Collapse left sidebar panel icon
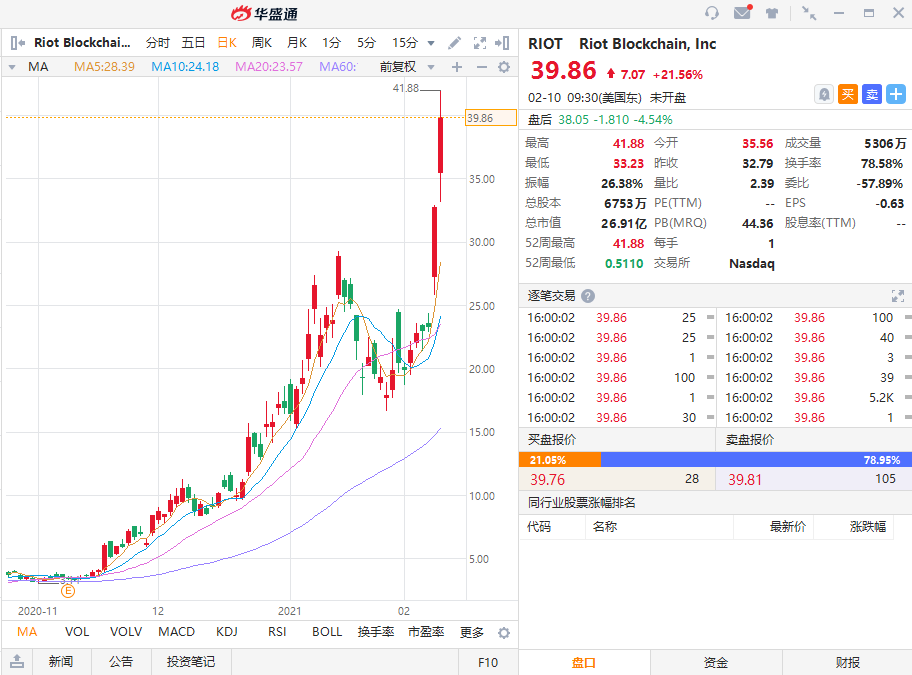This screenshot has width=912, height=675. 17,42
